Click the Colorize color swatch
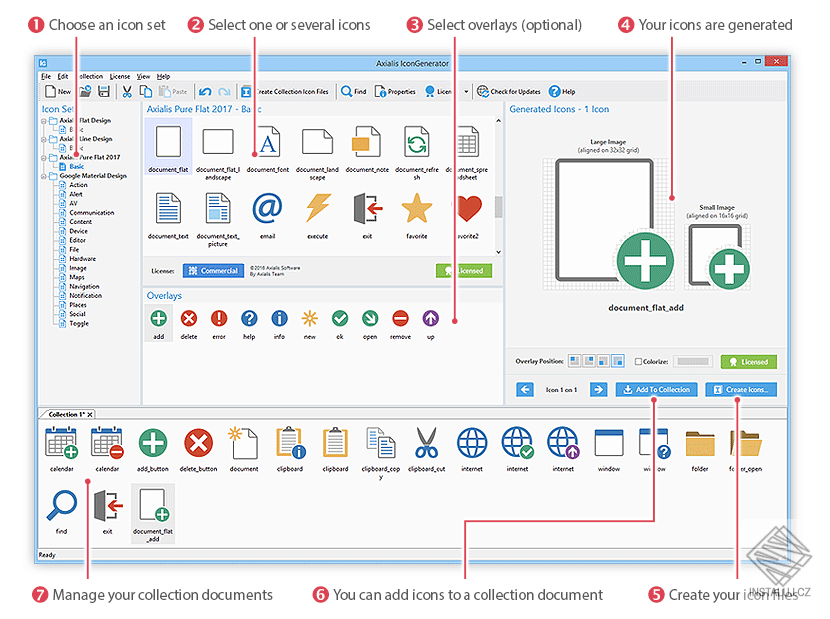830x619 pixels. (692, 361)
